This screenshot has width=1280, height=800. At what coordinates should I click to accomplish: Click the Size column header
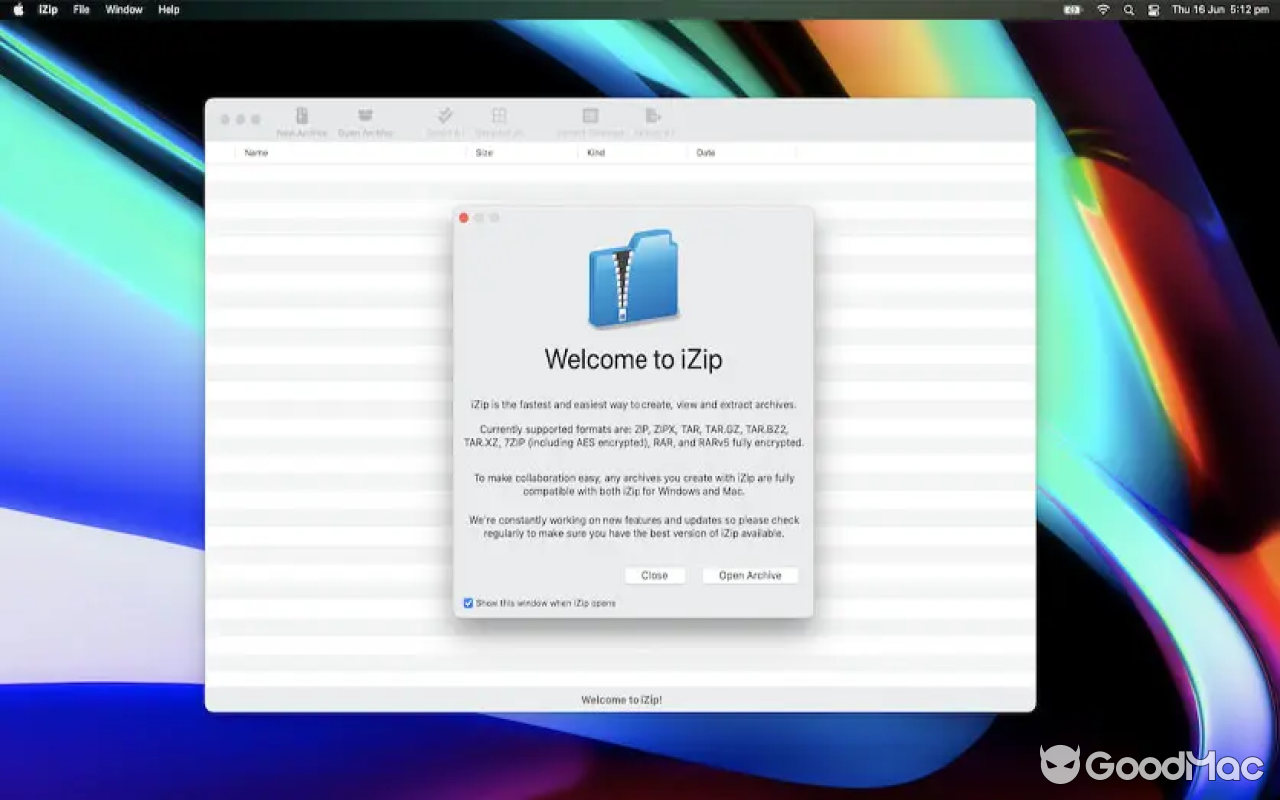pyautogui.click(x=485, y=152)
